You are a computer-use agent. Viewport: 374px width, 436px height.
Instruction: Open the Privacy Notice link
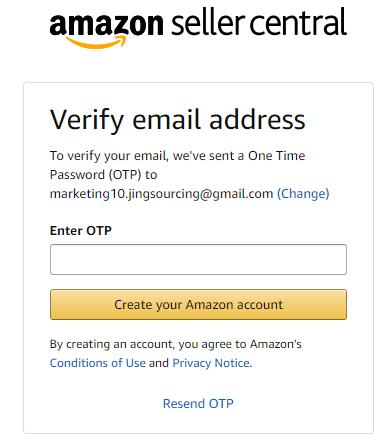pyautogui.click(x=211, y=363)
